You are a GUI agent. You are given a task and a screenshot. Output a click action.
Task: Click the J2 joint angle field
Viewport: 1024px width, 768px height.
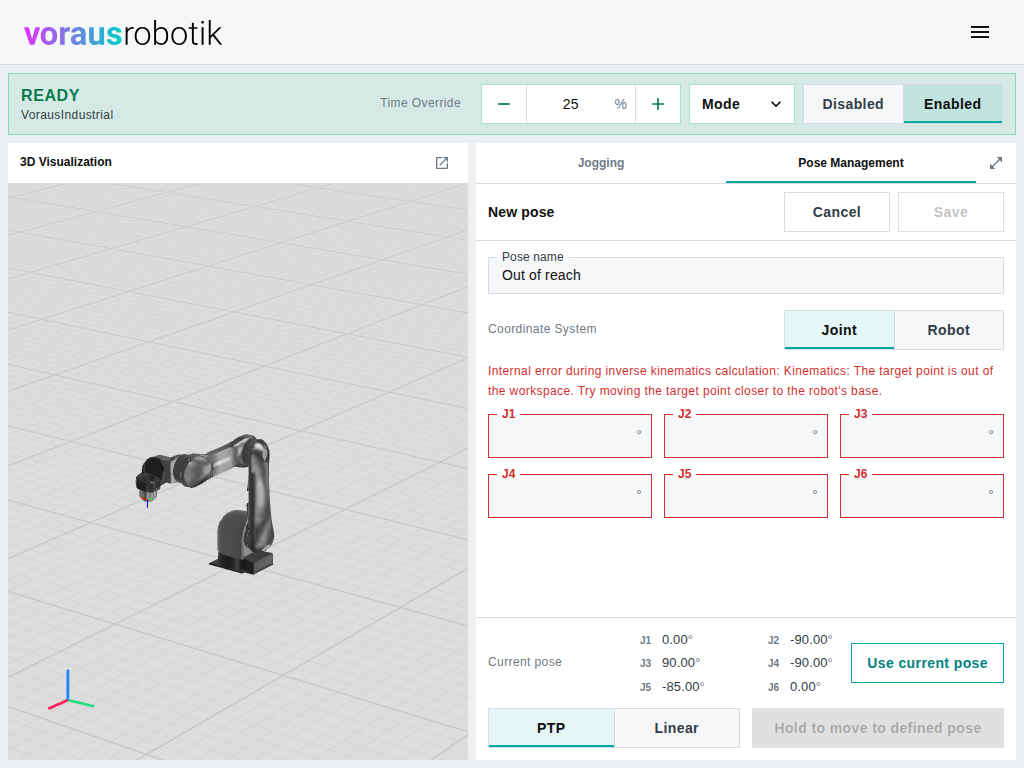coord(745,436)
